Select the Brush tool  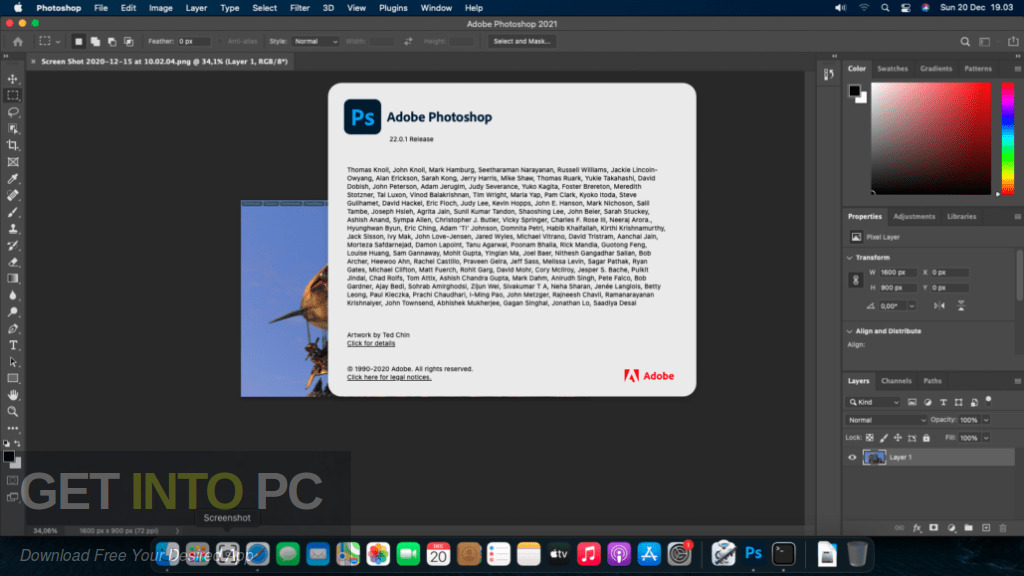point(13,212)
